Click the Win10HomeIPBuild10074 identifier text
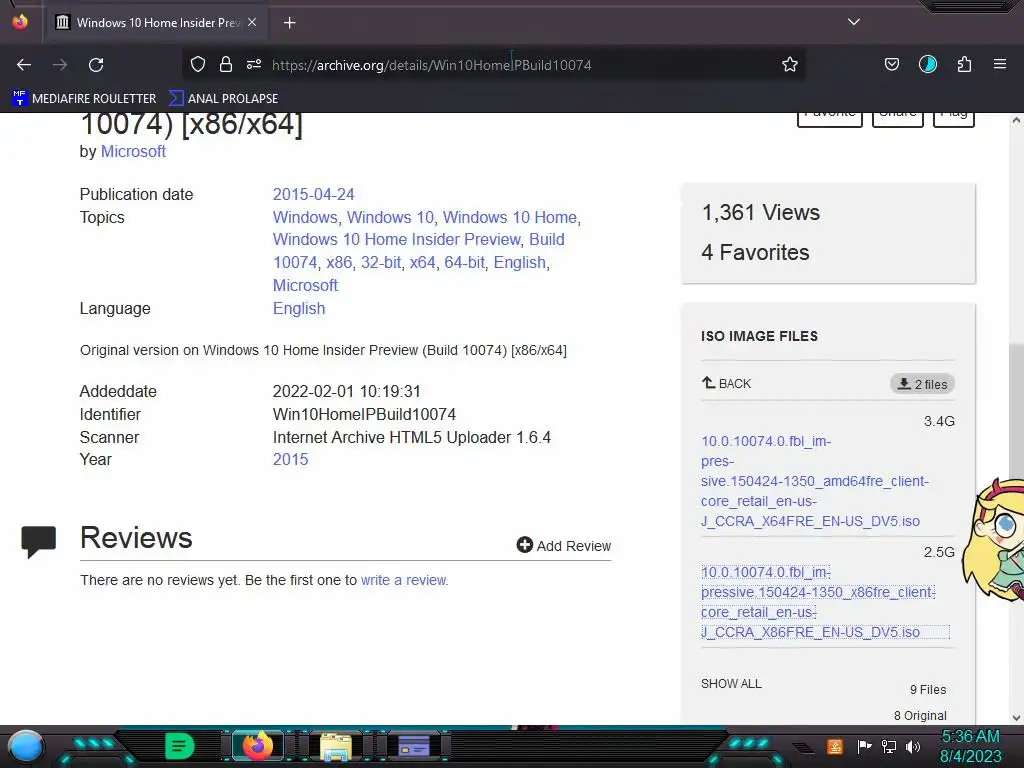 click(x=364, y=414)
